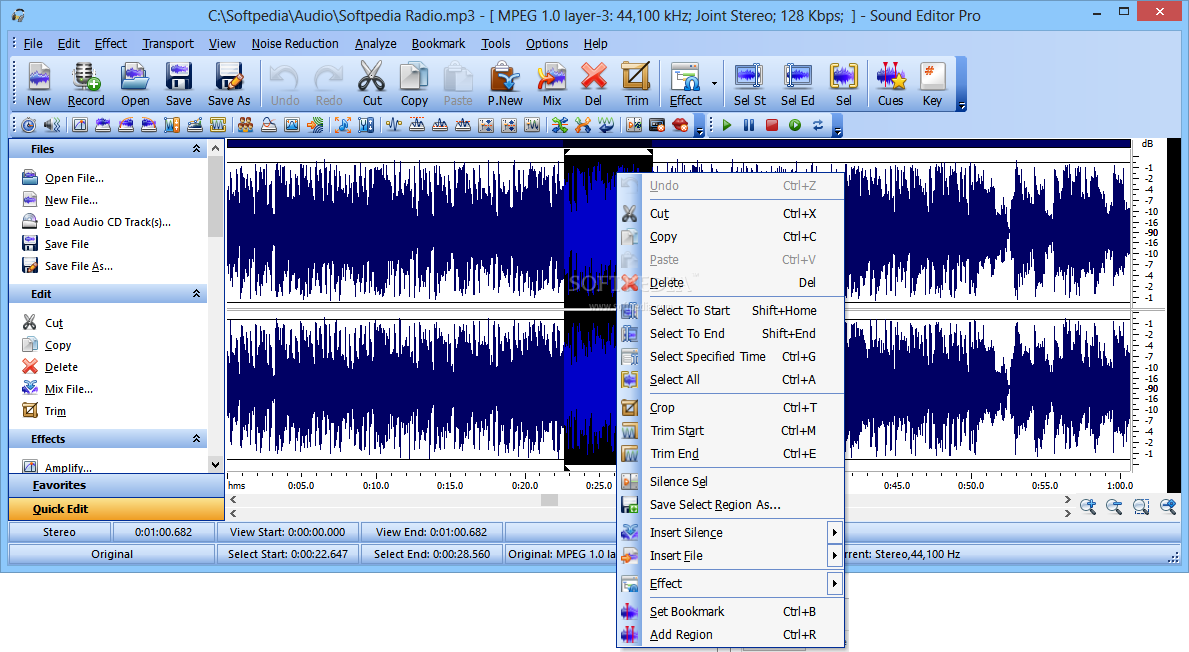Viewport: 1189px width, 652px height.
Task: Click the Trim toolbar icon
Action: pos(636,84)
